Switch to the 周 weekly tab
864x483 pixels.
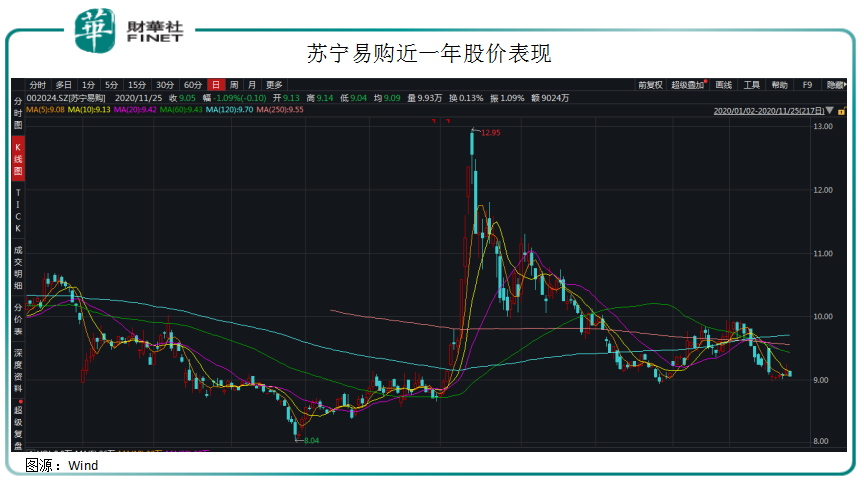pyautogui.click(x=234, y=85)
